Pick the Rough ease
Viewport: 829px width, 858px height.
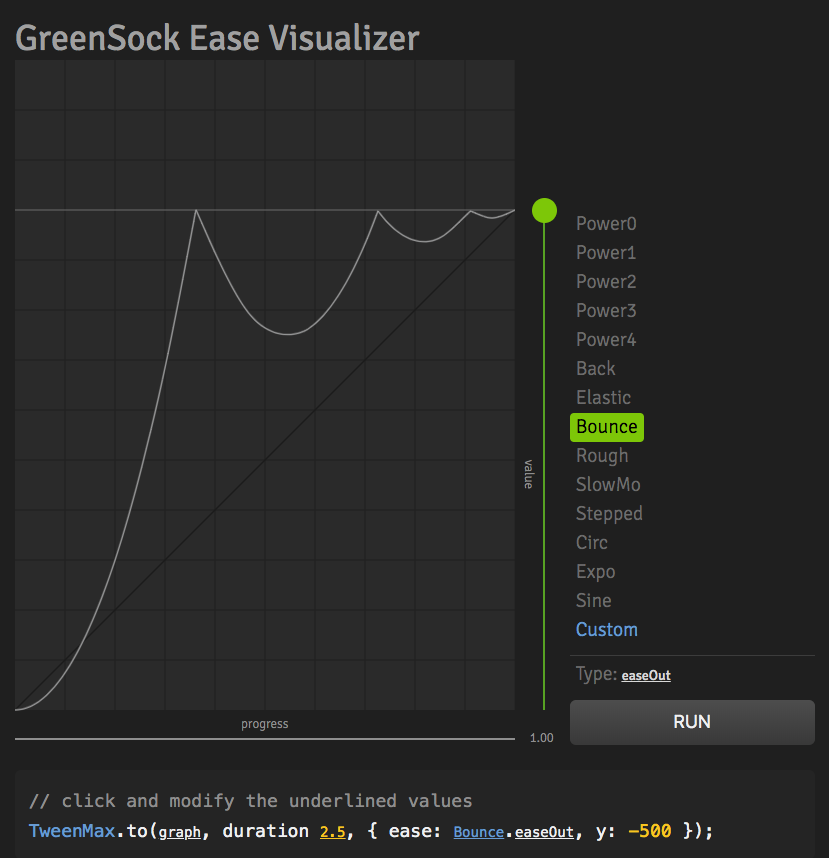(x=602, y=456)
